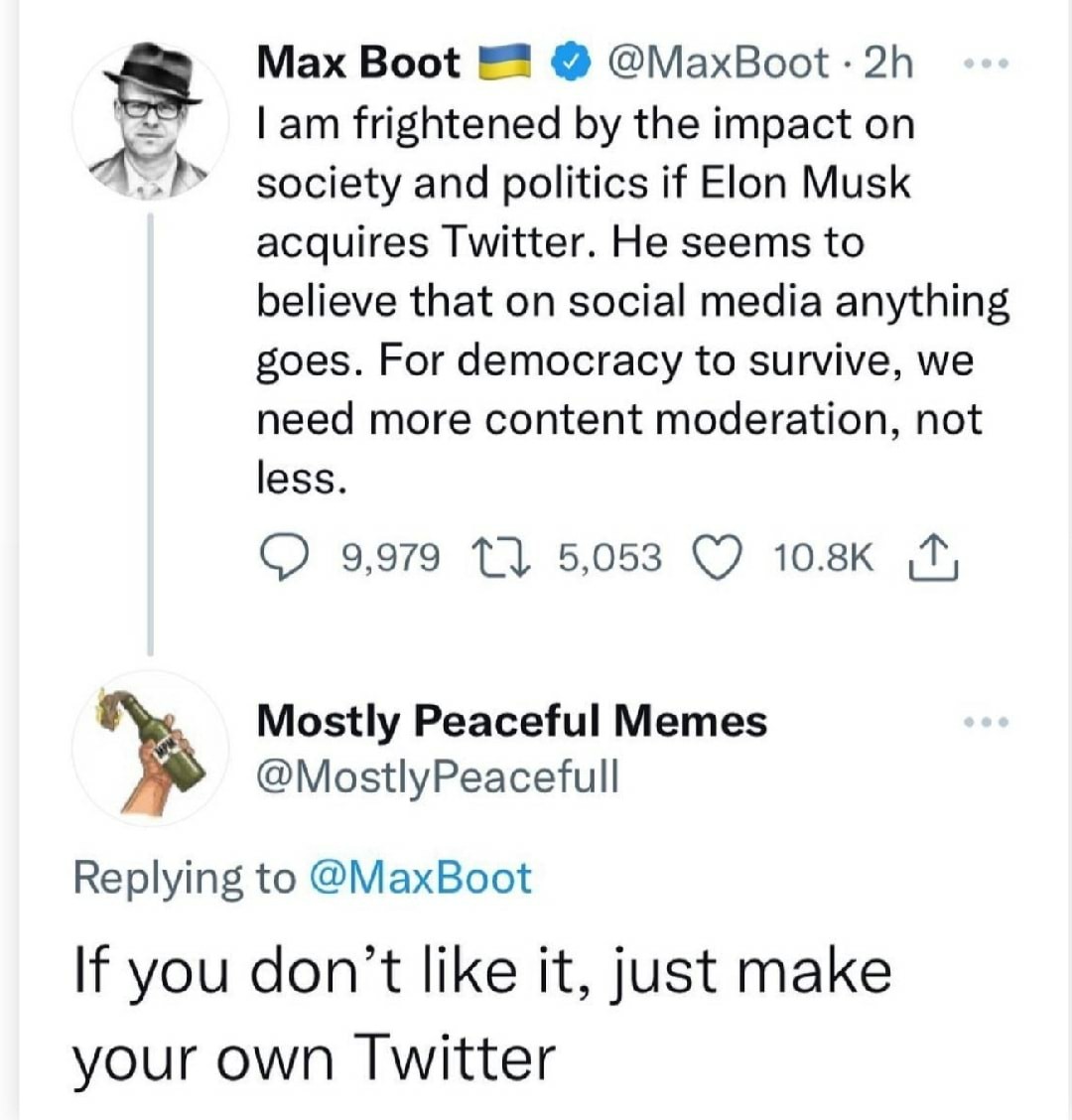Click the blue verified badge
Image resolution: width=1072 pixels, height=1120 pixels.
[x=570, y=64]
